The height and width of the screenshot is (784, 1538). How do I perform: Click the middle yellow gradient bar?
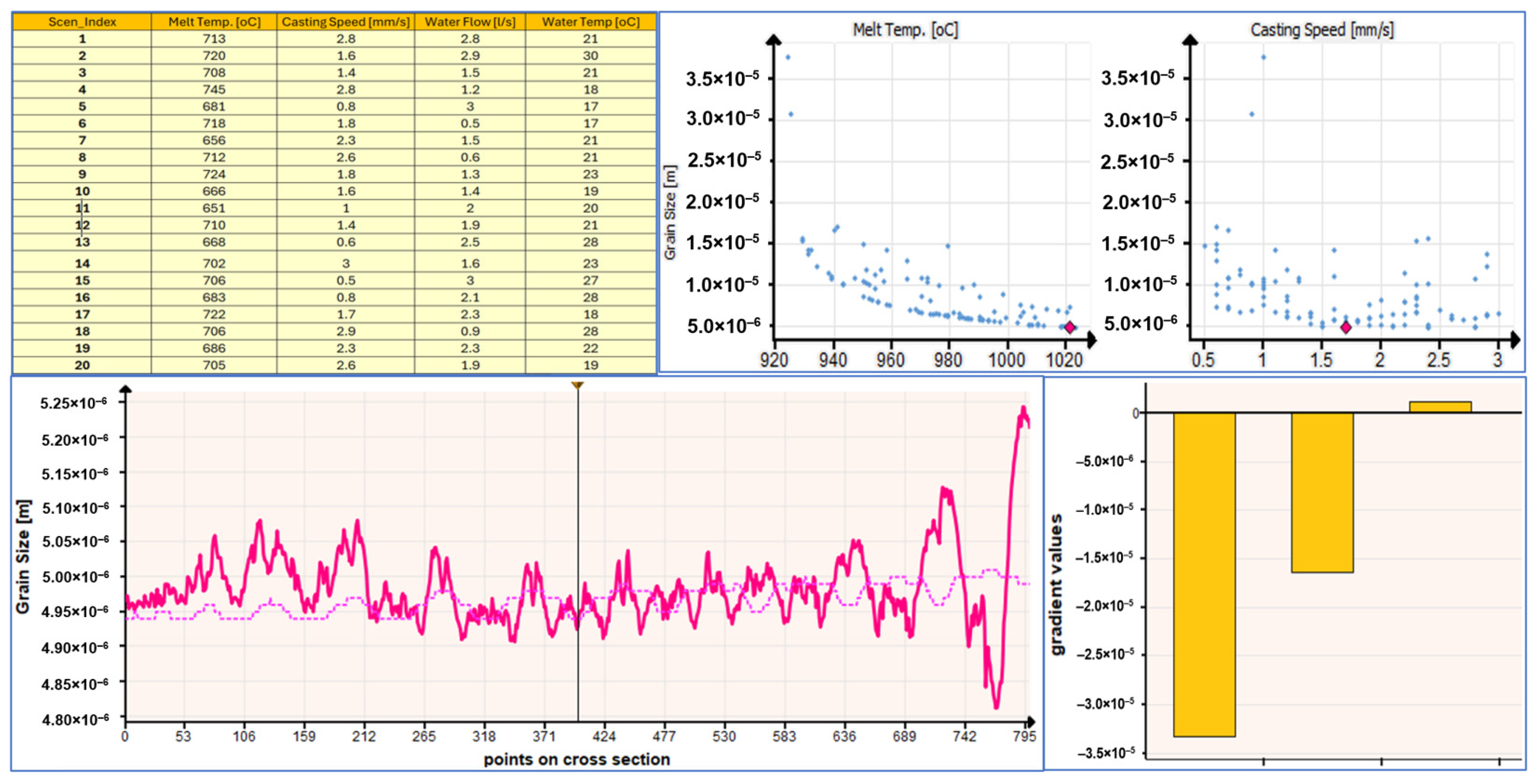point(1322,493)
